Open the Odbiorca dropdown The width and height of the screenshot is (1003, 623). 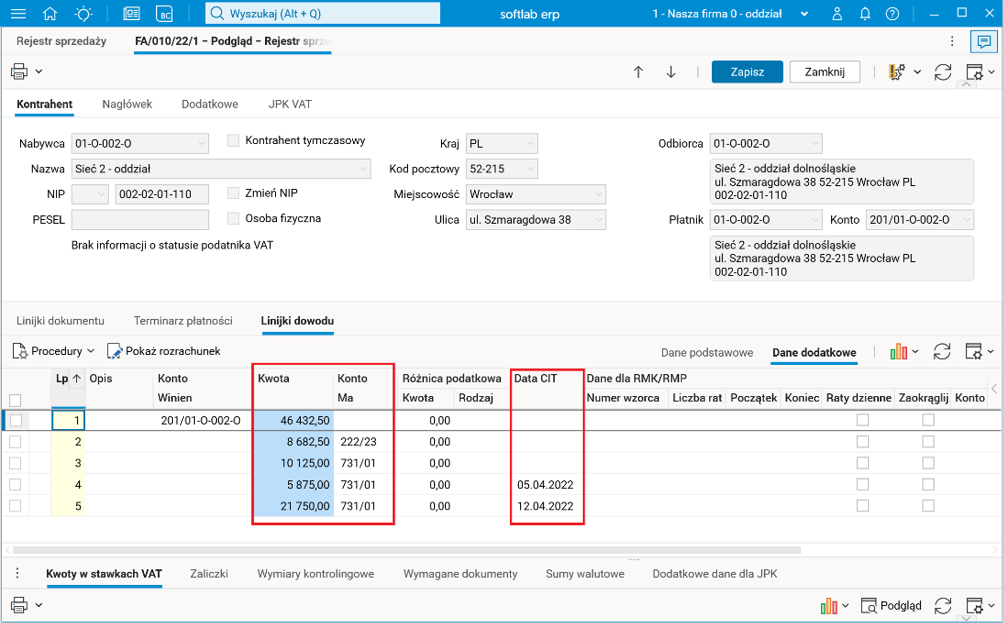coord(814,143)
